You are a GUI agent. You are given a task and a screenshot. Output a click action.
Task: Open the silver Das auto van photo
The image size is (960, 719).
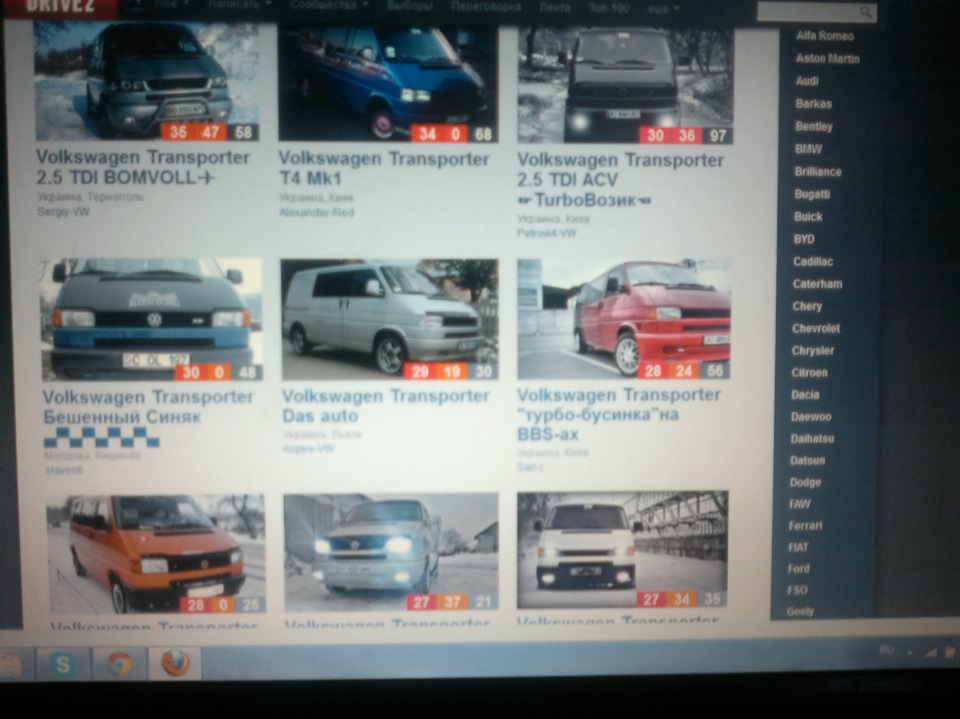(389, 319)
